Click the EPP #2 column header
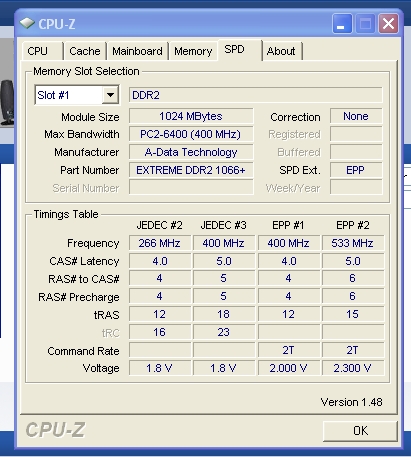411x457 pixels. pyautogui.click(x=353, y=225)
